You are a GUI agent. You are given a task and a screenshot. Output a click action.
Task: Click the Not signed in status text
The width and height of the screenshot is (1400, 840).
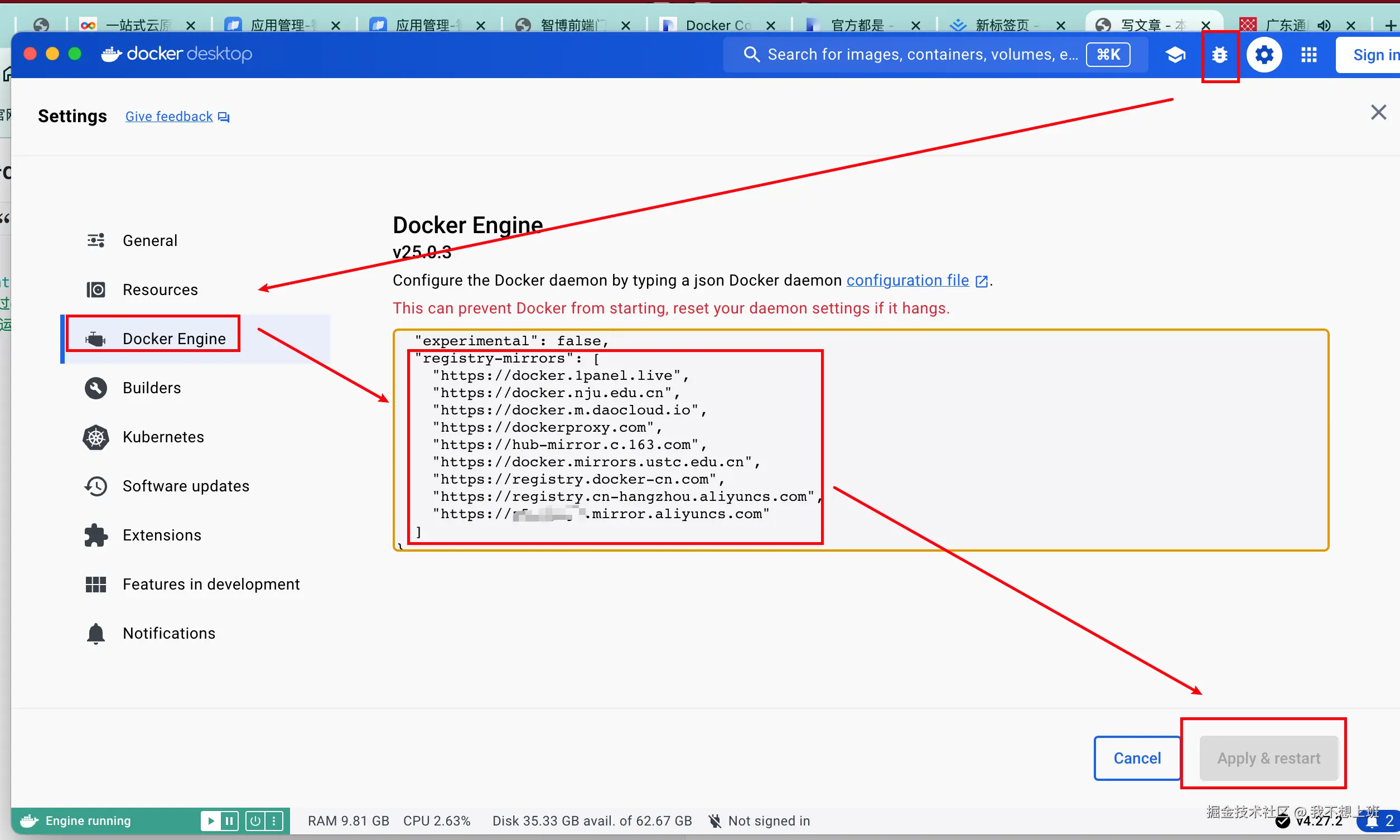[x=769, y=822]
